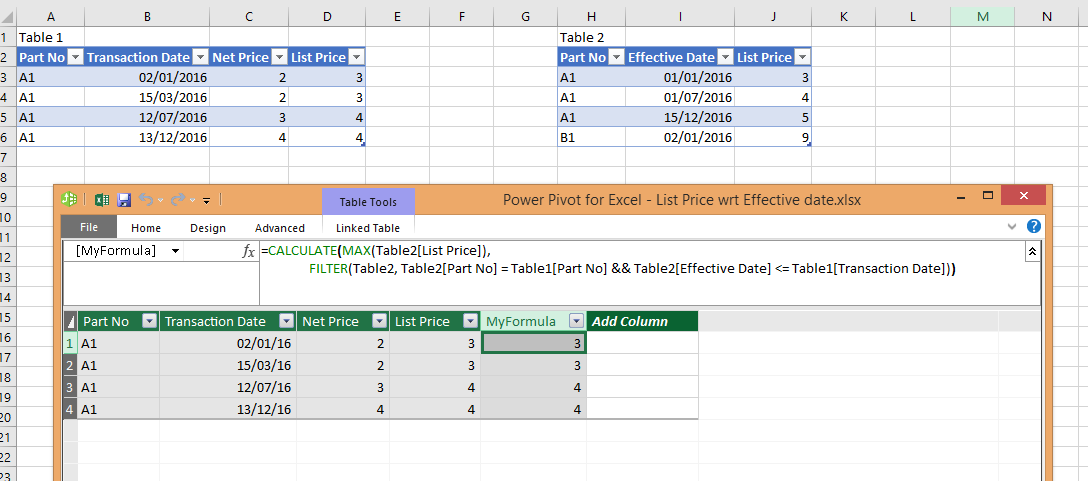Open Customize Quick Access Toolbar menu
Viewport: 1088px width, 481px height.
(206, 201)
